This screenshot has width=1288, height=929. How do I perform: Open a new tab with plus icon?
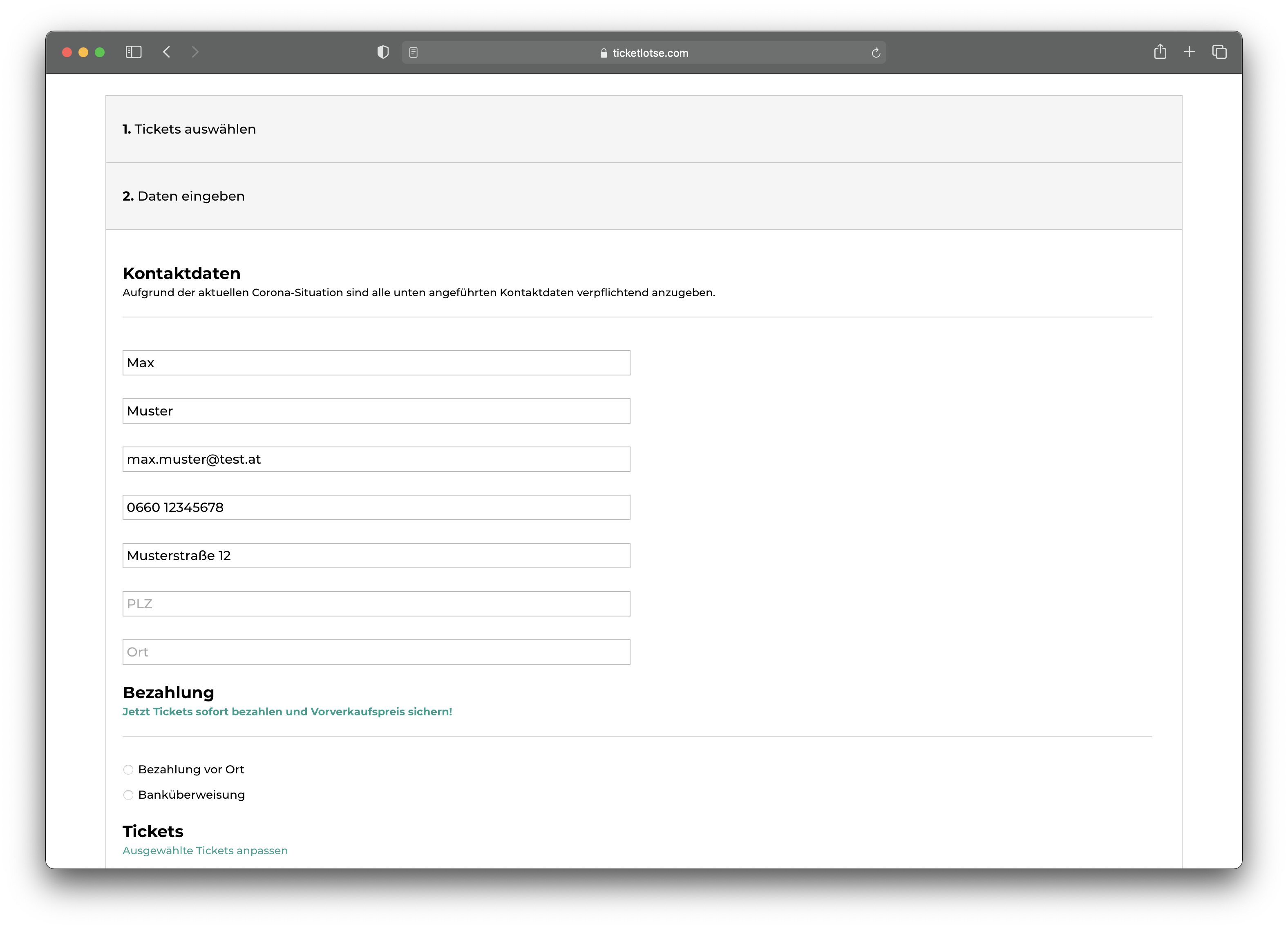[1189, 52]
